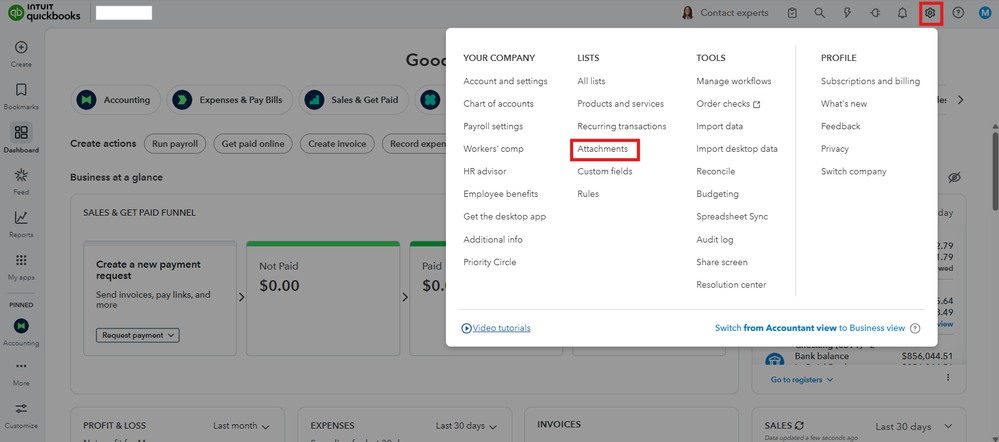Expand the Request payment dropdown
999x442 pixels.
pyautogui.click(x=138, y=335)
